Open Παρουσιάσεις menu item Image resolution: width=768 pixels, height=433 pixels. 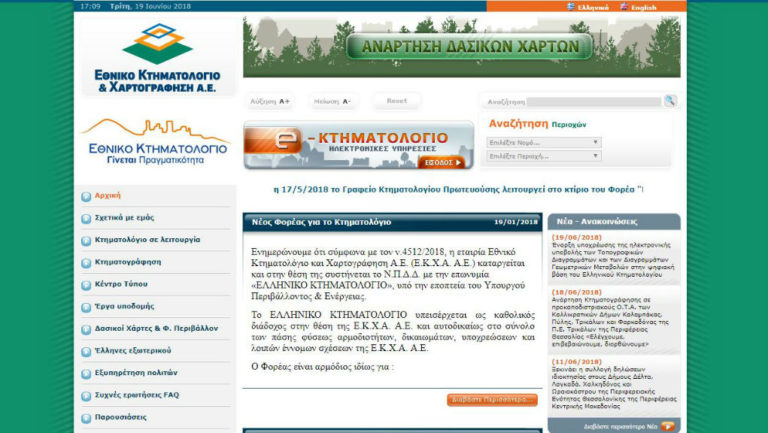click(x=120, y=417)
